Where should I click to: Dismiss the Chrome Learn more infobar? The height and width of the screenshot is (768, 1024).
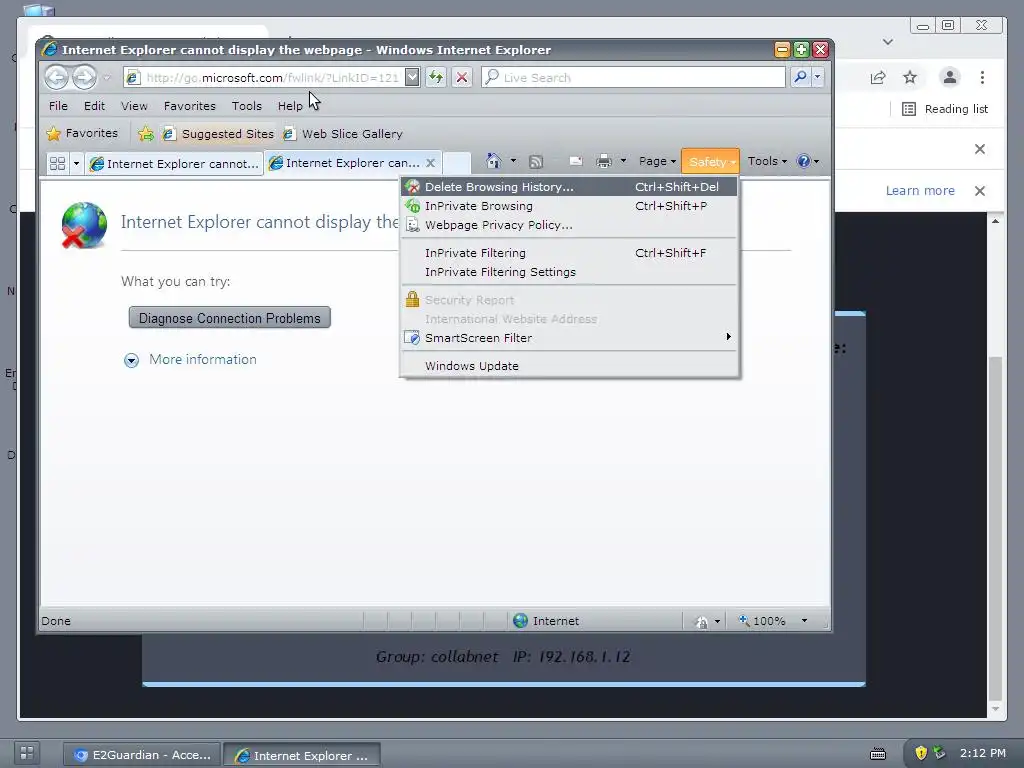tap(980, 191)
